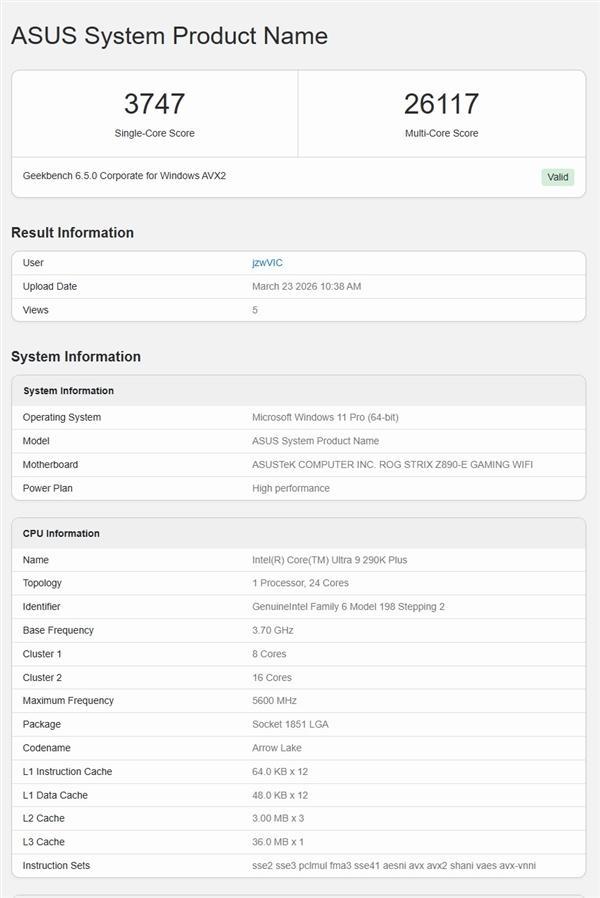This screenshot has height=898, width=600.
Task: Open the jzwVIC user profile link
Action: [x=267, y=263]
